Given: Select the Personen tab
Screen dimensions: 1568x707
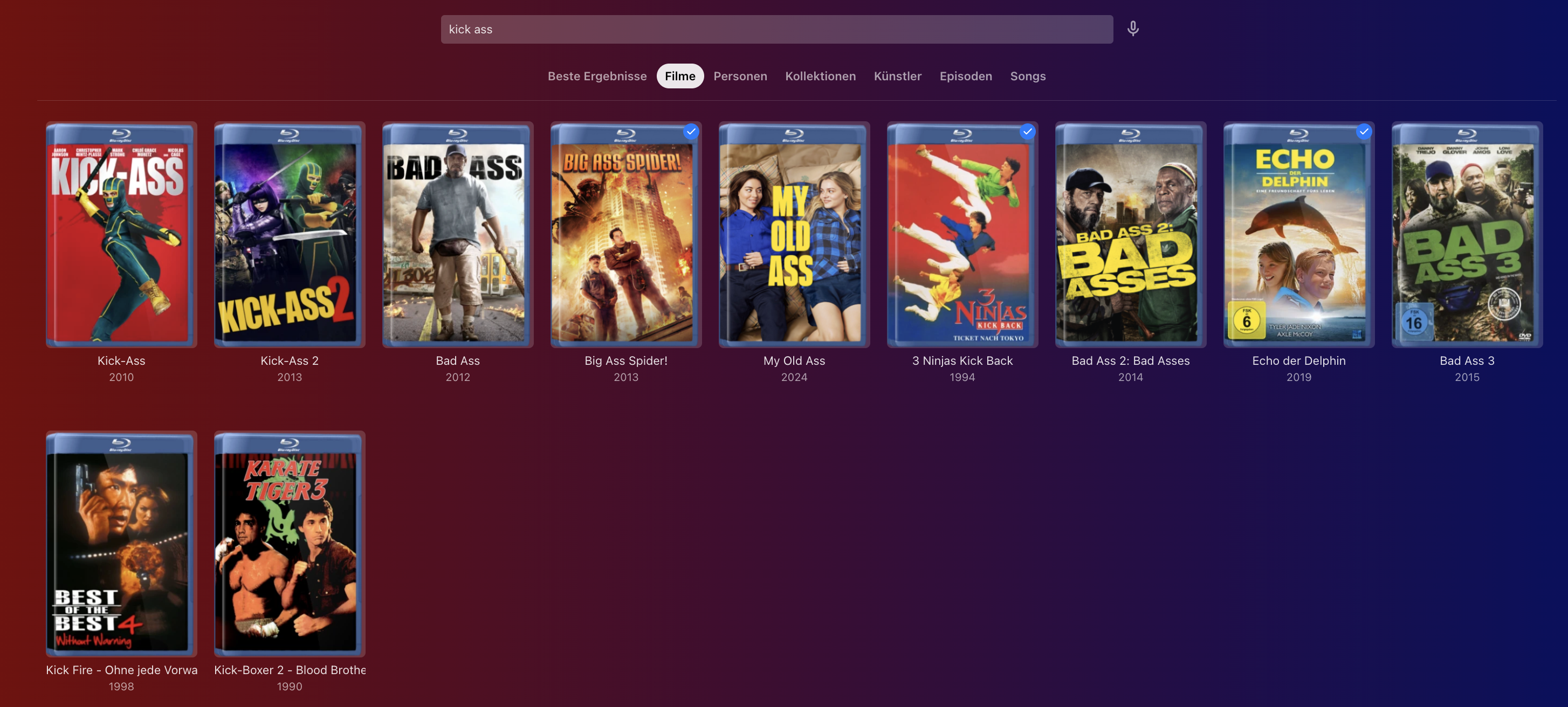Looking at the screenshot, I should tap(740, 76).
